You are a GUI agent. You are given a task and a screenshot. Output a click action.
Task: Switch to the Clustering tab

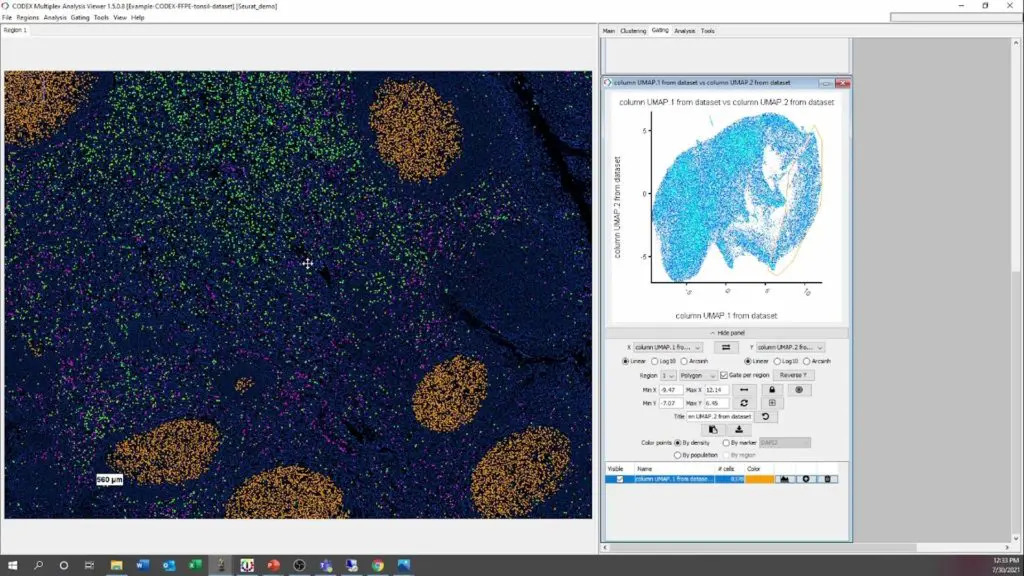coord(633,31)
